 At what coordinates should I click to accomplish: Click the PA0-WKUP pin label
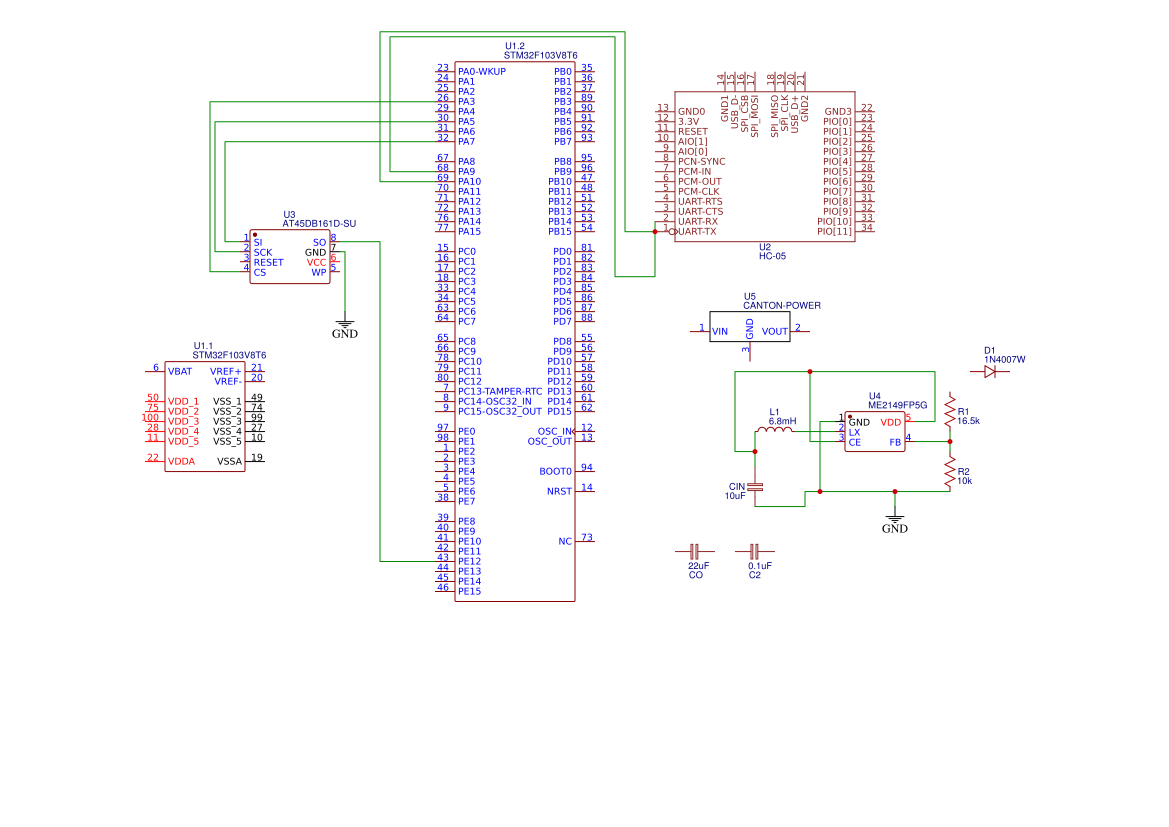481,71
